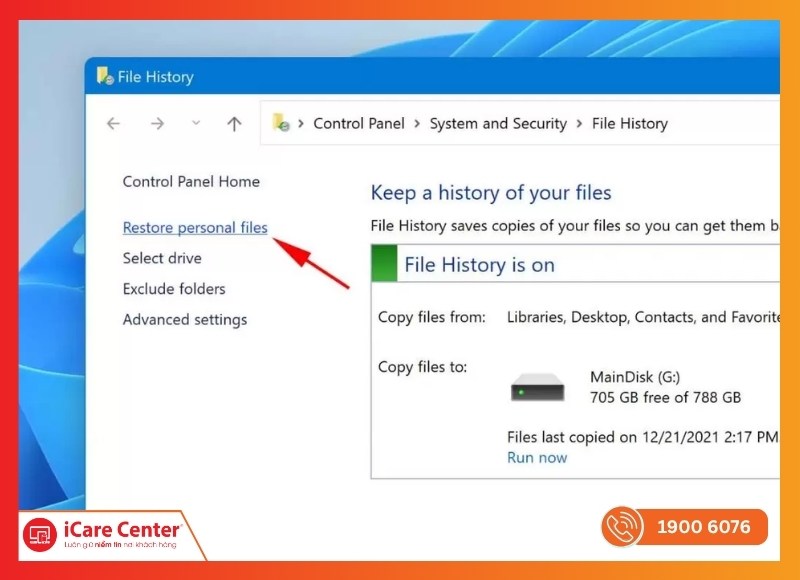Go up one level with Up arrow
Screen dimensions: 800x580
pos(234,124)
